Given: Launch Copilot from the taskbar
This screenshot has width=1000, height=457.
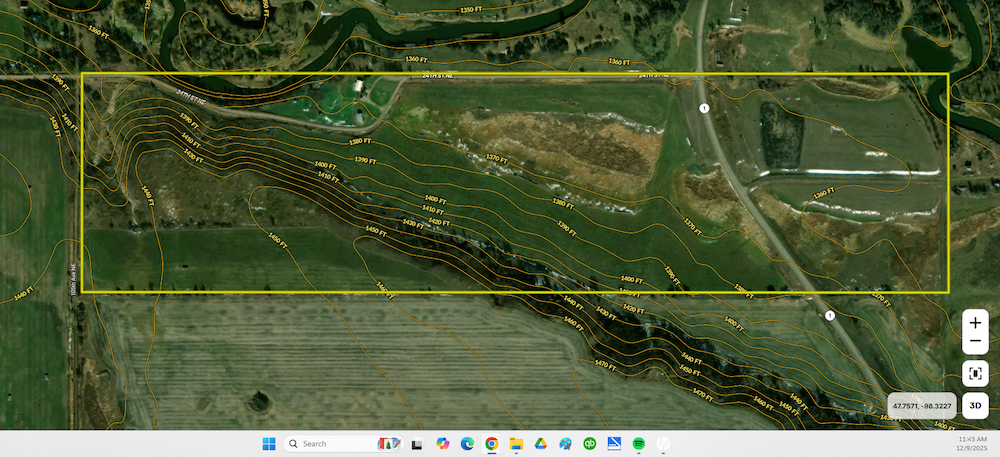Looking at the screenshot, I should [442, 444].
